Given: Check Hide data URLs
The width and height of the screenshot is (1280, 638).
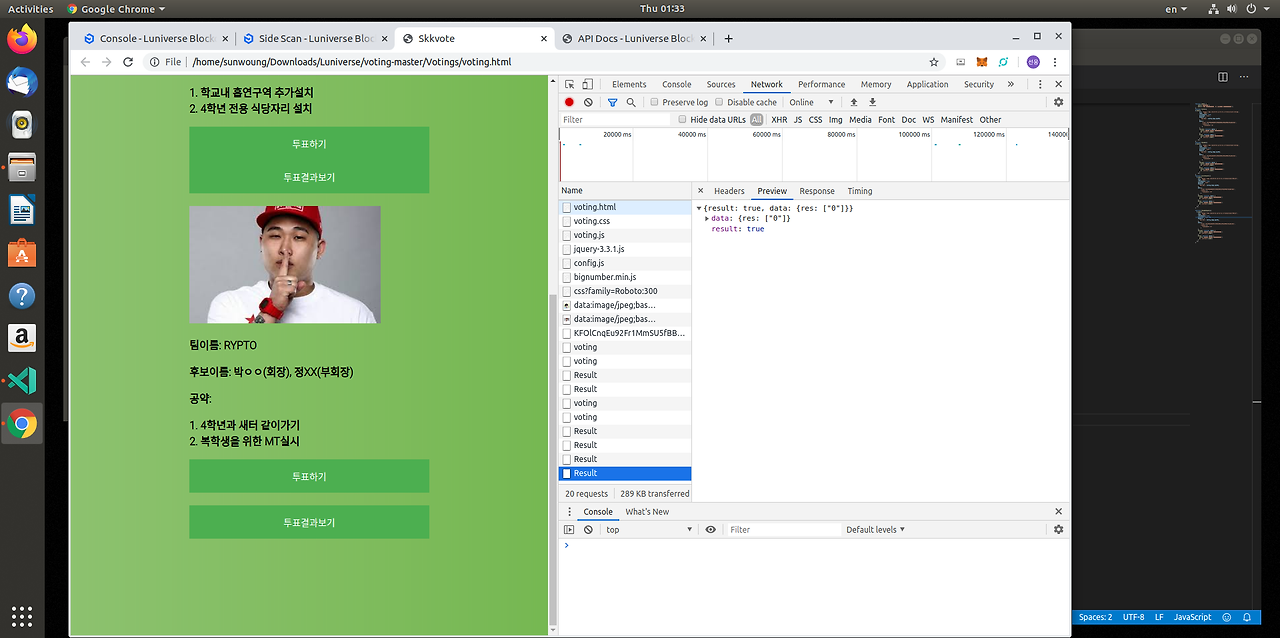Looking at the screenshot, I should (x=683, y=120).
